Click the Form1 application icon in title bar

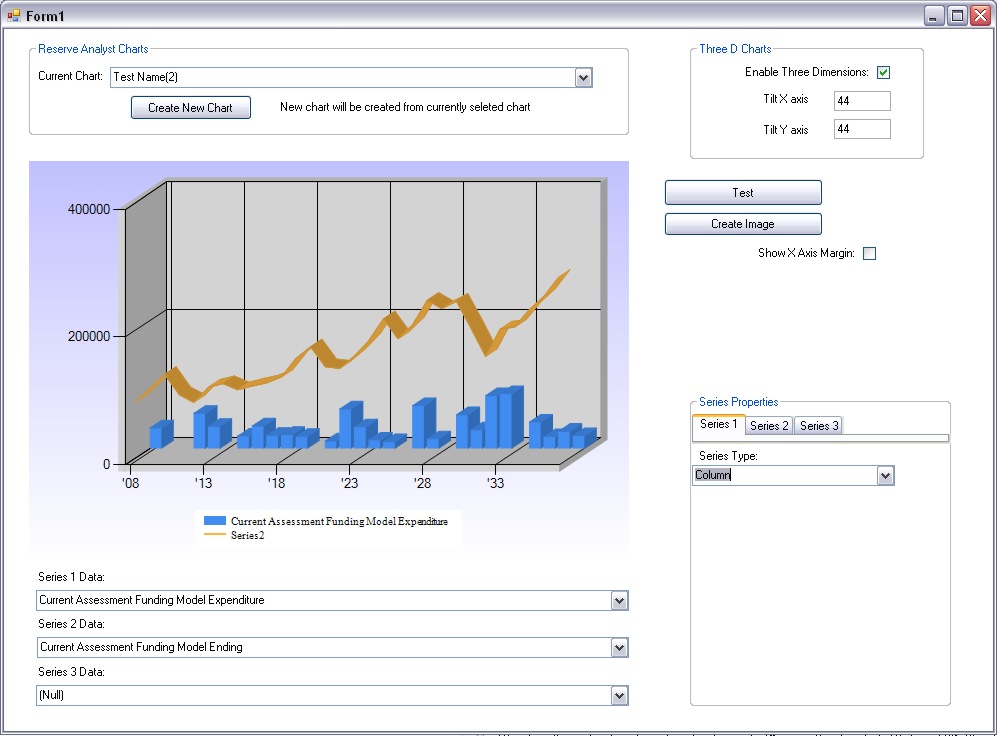(13, 15)
